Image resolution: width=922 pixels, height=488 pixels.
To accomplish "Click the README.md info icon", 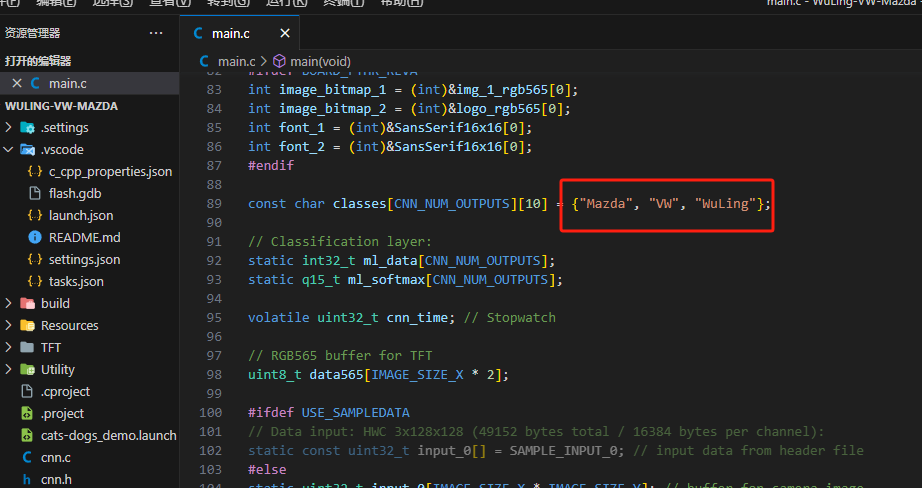I will click(35, 238).
